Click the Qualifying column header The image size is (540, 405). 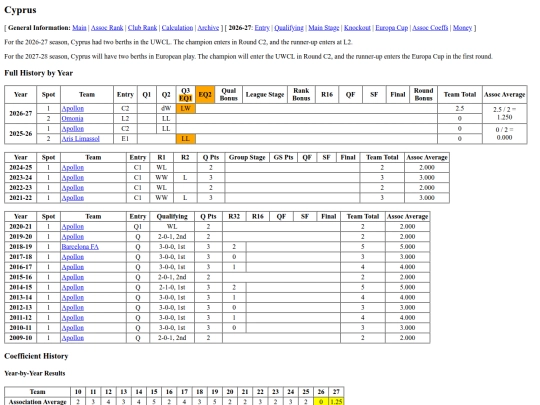pyautogui.click(x=172, y=217)
